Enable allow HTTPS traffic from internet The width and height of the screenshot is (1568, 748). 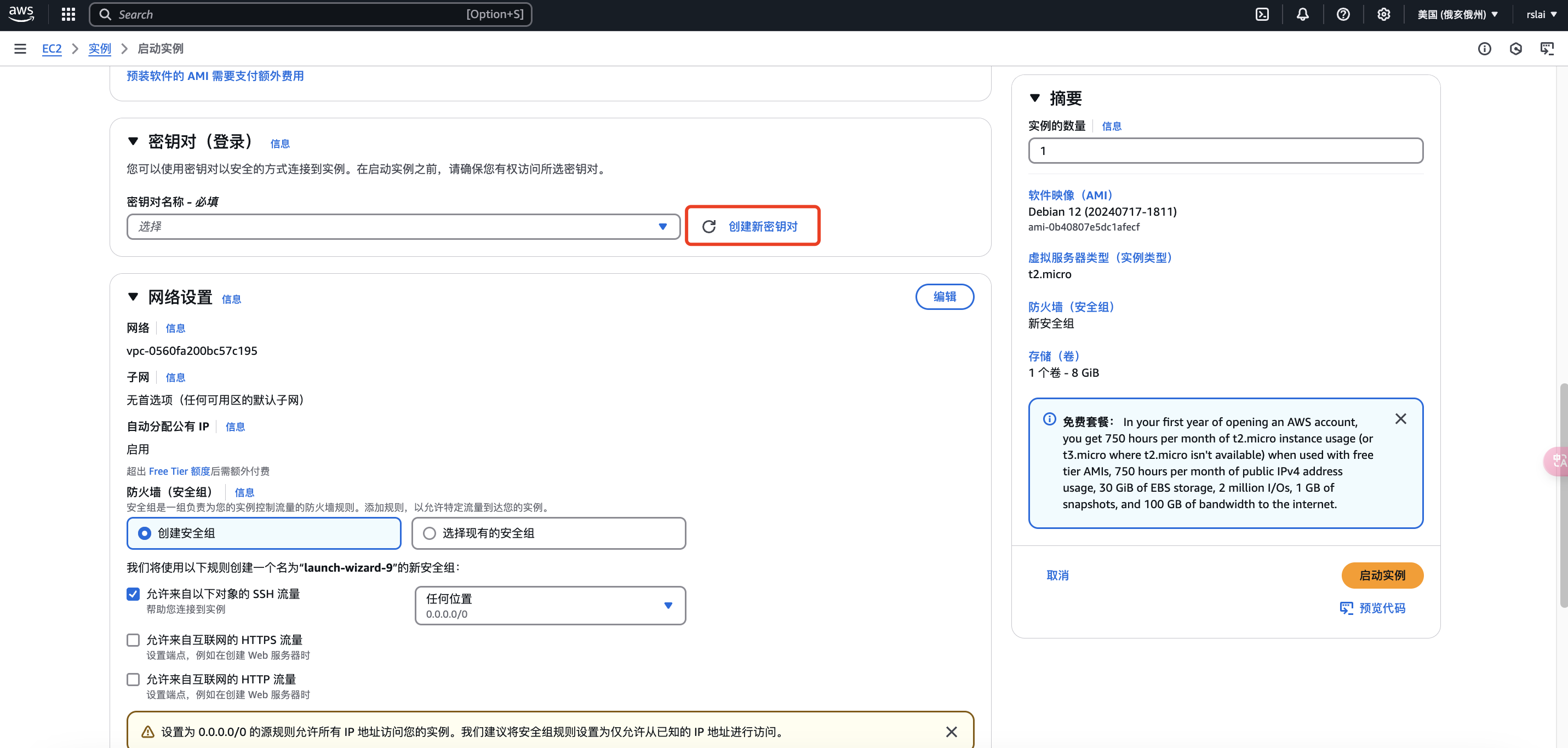point(133,640)
